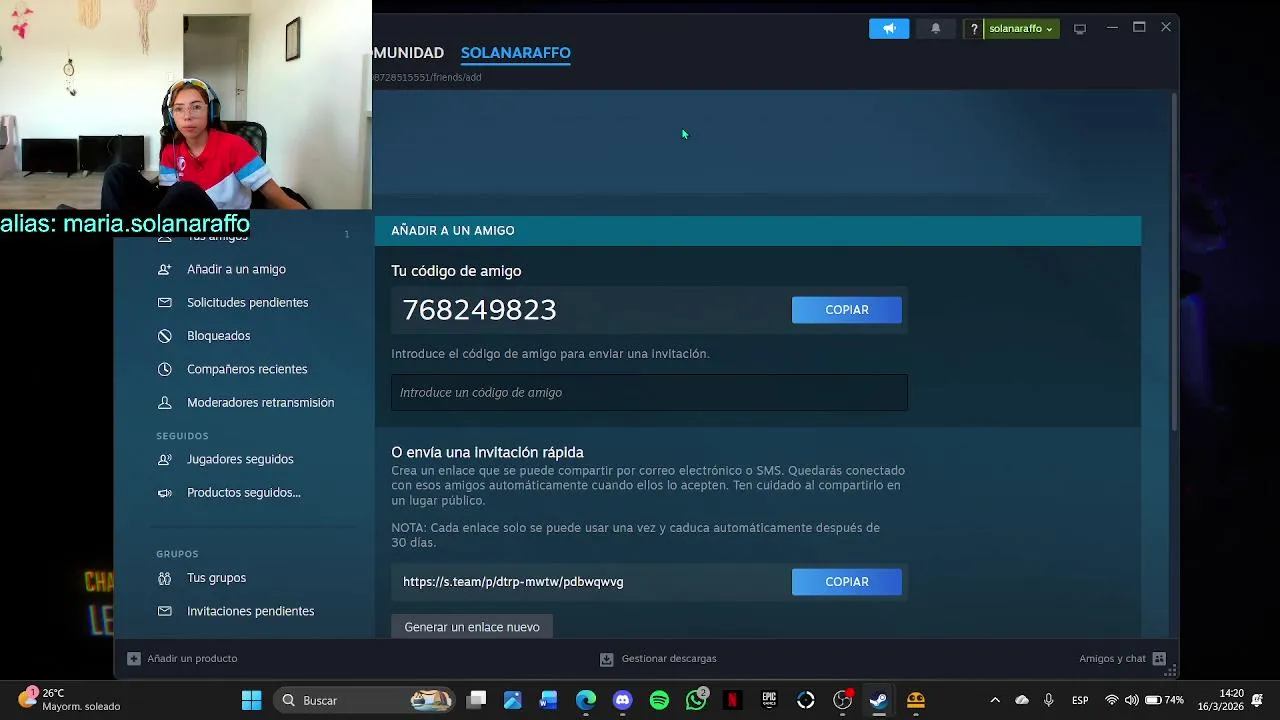Image resolution: width=1280 pixels, height=720 pixels.
Task: Expand the solanaraffo account dropdown
Action: coord(1021,29)
